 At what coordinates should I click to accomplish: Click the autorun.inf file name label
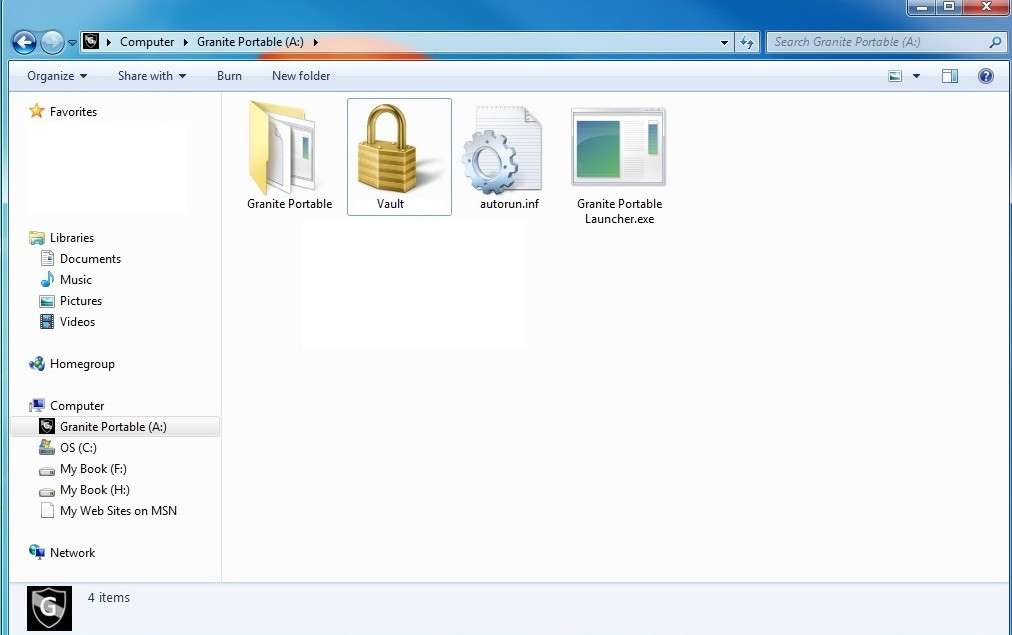(x=509, y=204)
